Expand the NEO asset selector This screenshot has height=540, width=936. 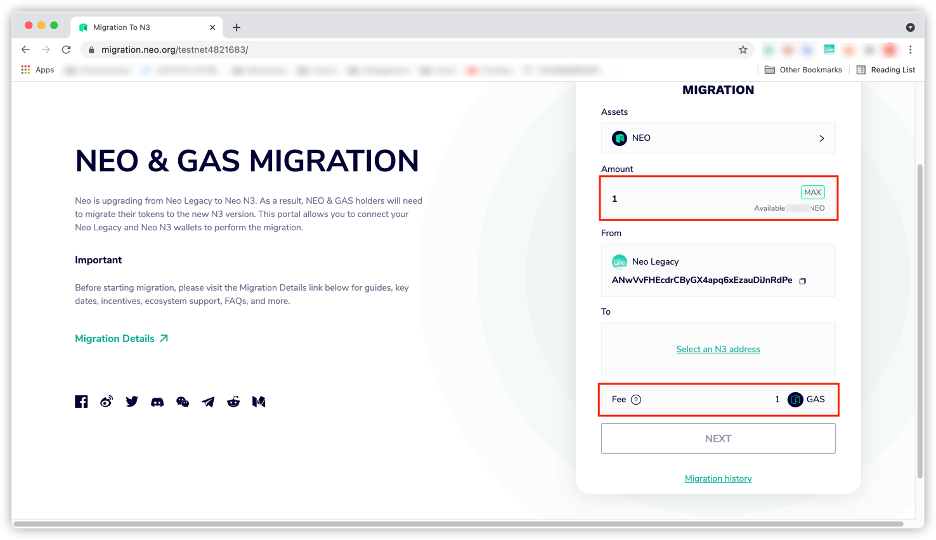coord(718,138)
